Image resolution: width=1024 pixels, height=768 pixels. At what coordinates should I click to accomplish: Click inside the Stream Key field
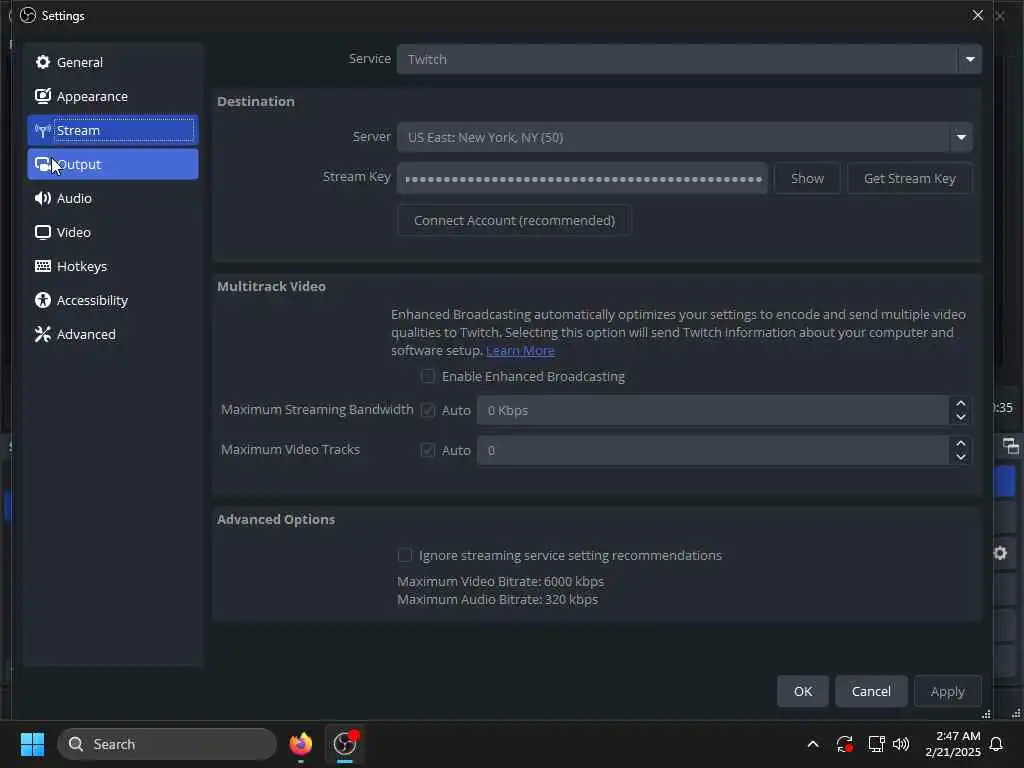pyautogui.click(x=583, y=178)
